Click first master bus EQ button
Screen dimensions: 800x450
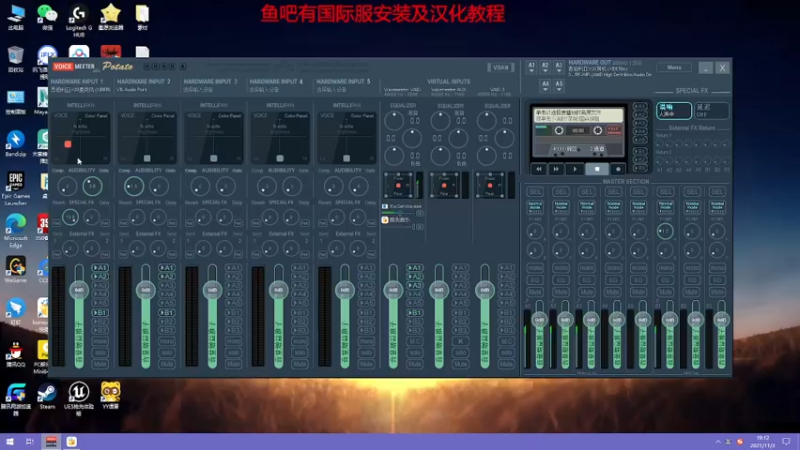click(x=535, y=280)
